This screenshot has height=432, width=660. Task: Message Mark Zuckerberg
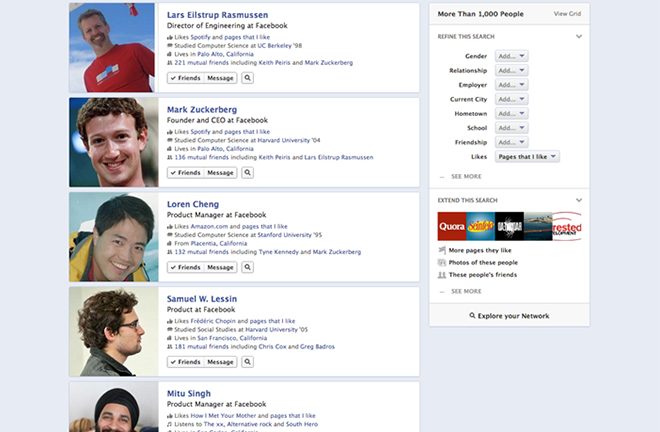tap(220, 173)
